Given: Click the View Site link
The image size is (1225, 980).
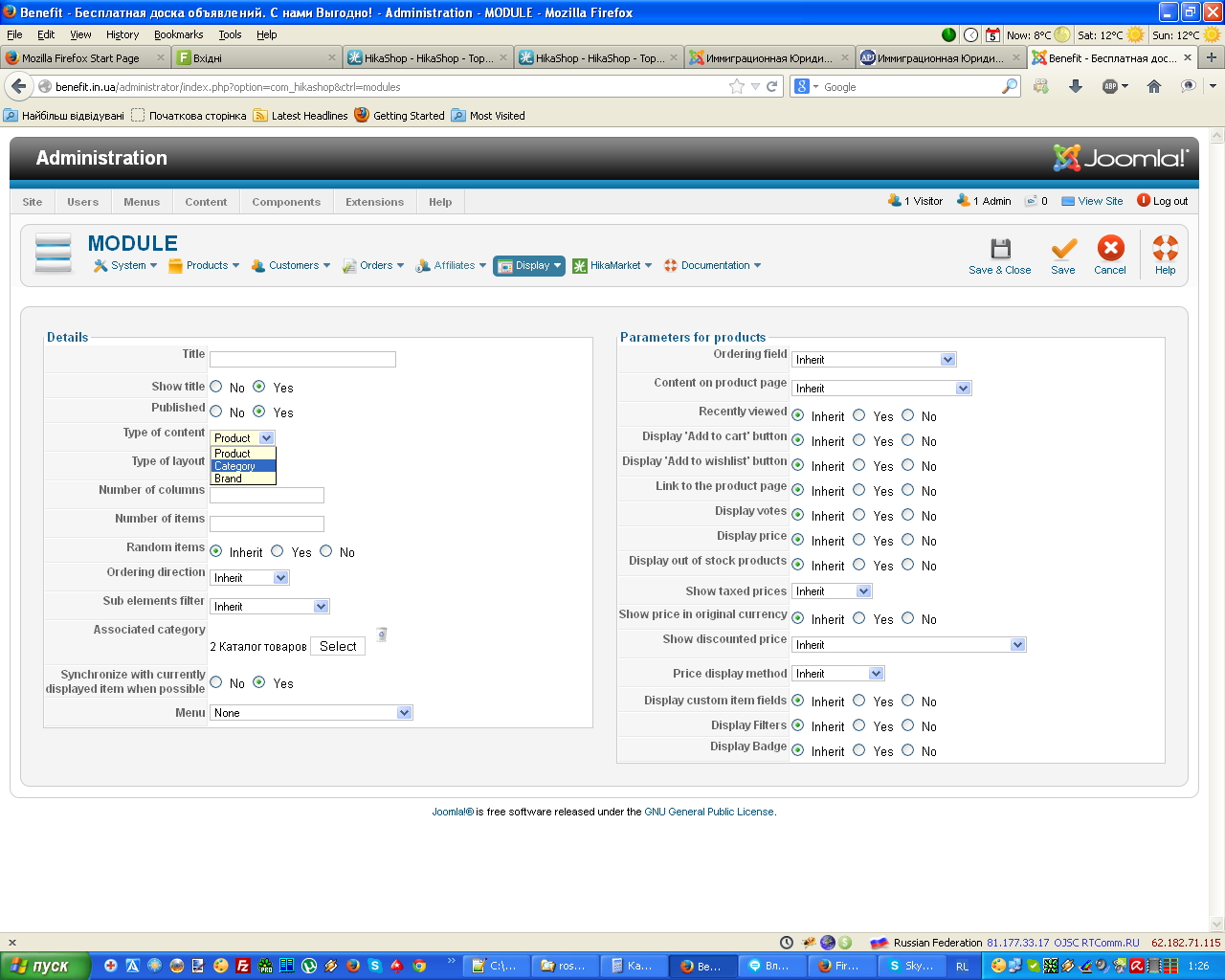Looking at the screenshot, I should tap(1092, 201).
